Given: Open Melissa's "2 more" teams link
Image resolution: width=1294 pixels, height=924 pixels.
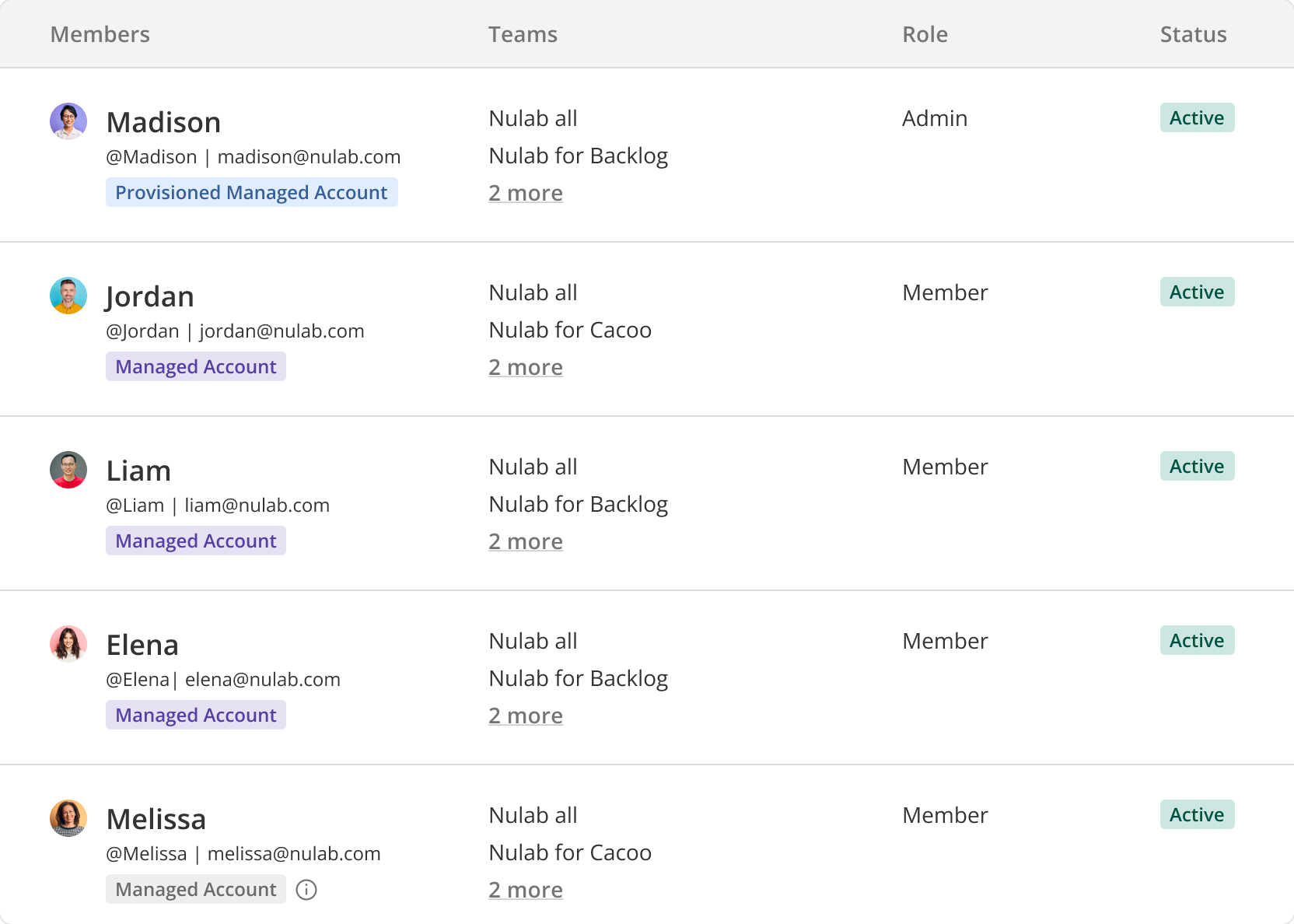Looking at the screenshot, I should point(526,890).
